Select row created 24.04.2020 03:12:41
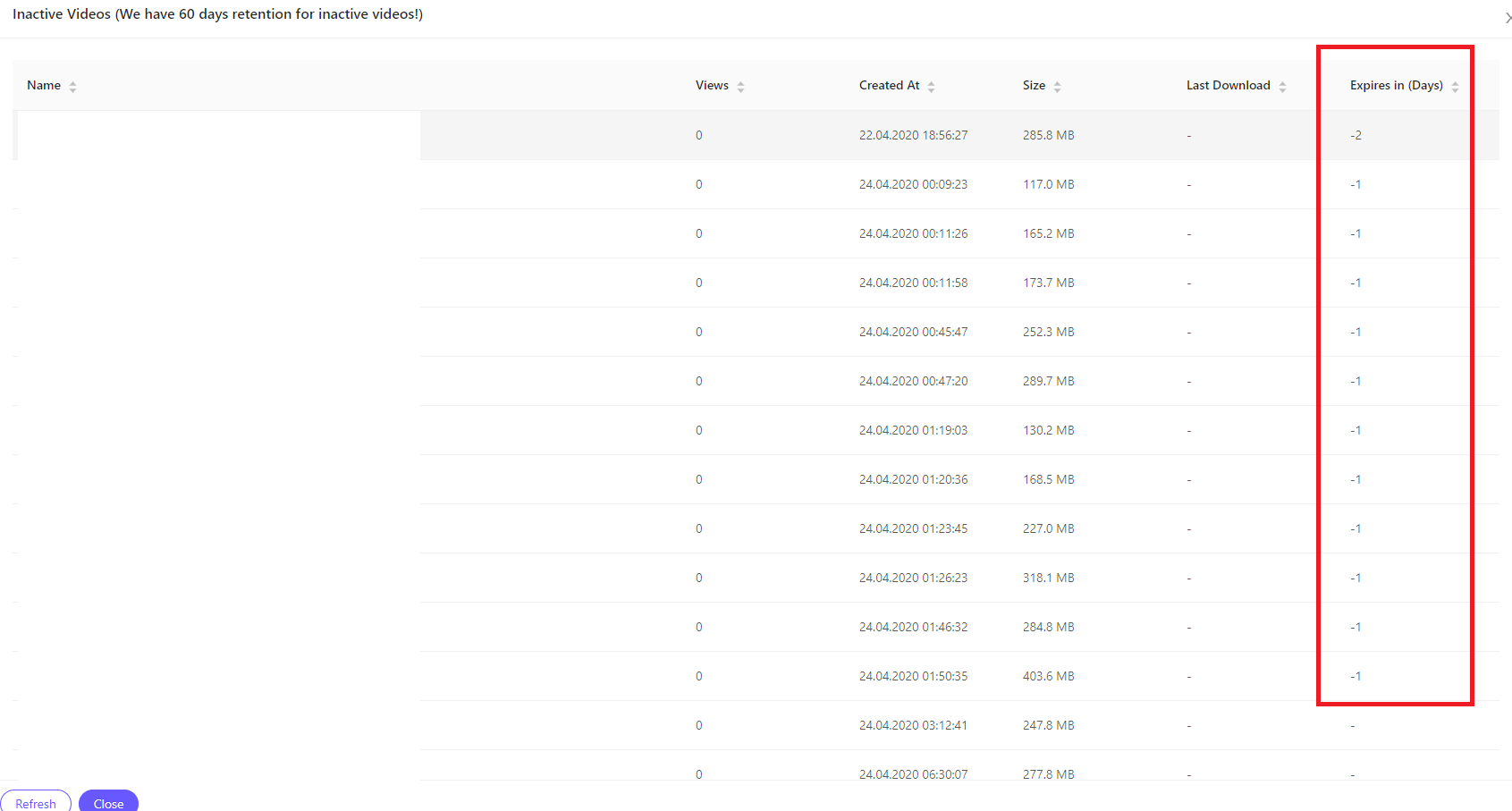The height and width of the screenshot is (811, 1512). tap(756, 725)
